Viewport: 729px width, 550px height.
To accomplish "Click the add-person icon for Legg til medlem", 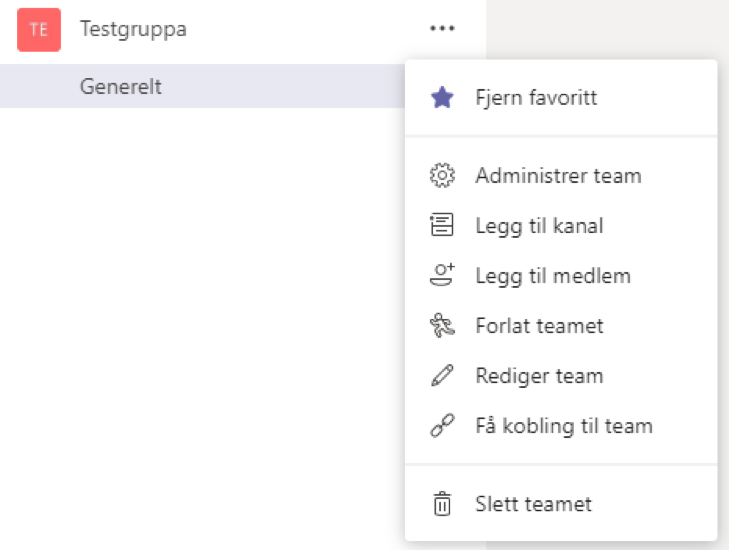I will pos(441,276).
